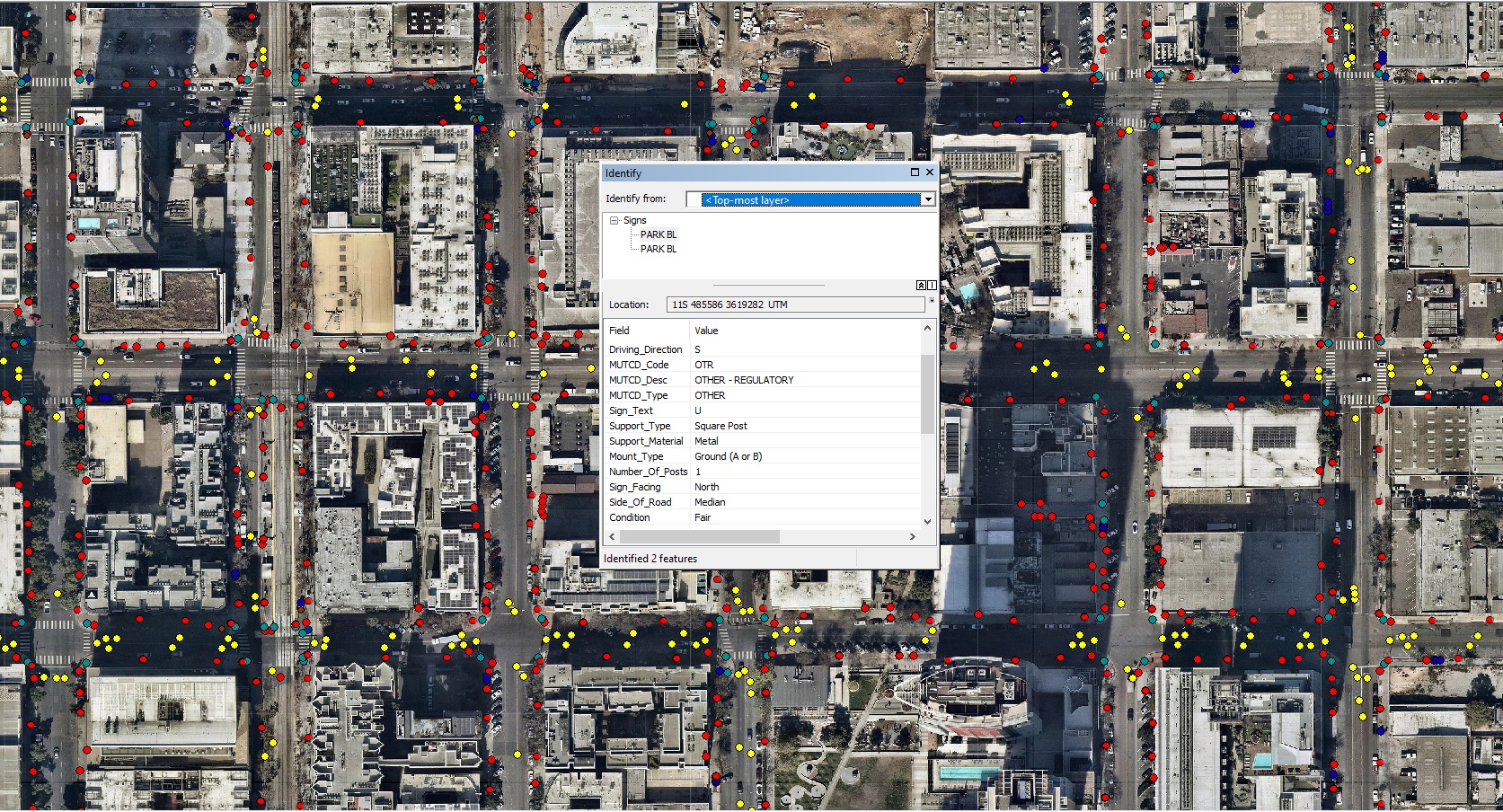Image resolution: width=1503 pixels, height=812 pixels.
Task: Click the Location coordinates field
Action: coord(795,304)
